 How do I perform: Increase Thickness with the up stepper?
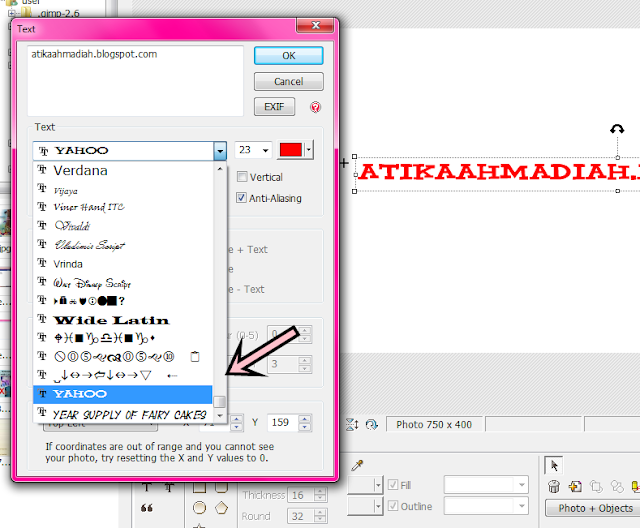[320, 491]
